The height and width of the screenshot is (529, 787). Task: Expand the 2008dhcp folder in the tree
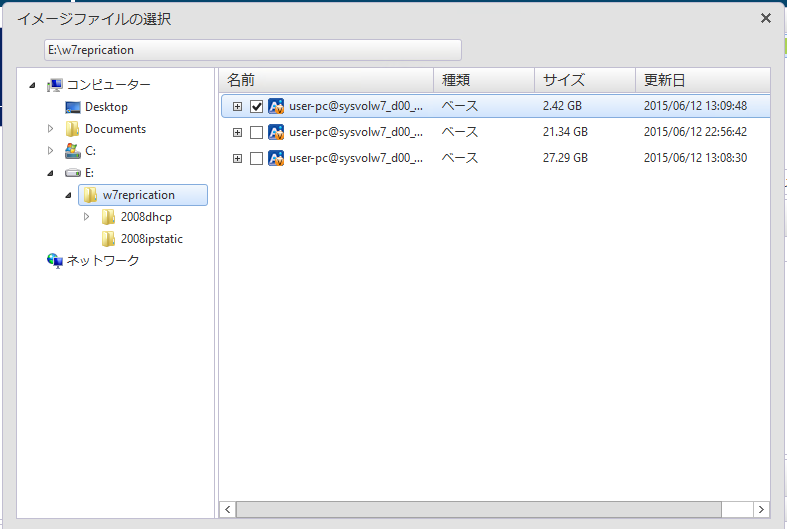click(x=86, y=217)
